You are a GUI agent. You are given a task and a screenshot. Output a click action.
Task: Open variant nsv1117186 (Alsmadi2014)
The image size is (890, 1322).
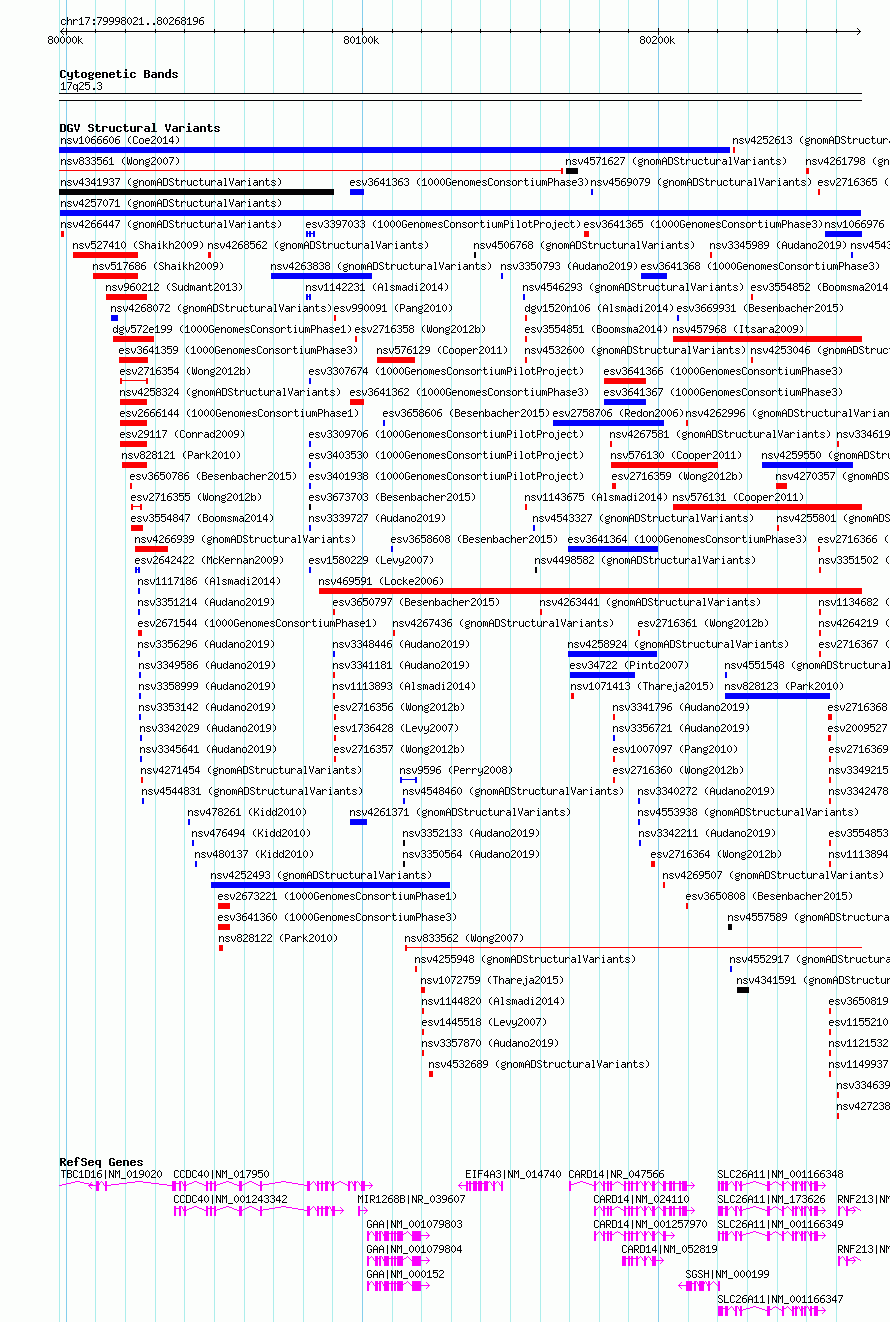[210, 581]
